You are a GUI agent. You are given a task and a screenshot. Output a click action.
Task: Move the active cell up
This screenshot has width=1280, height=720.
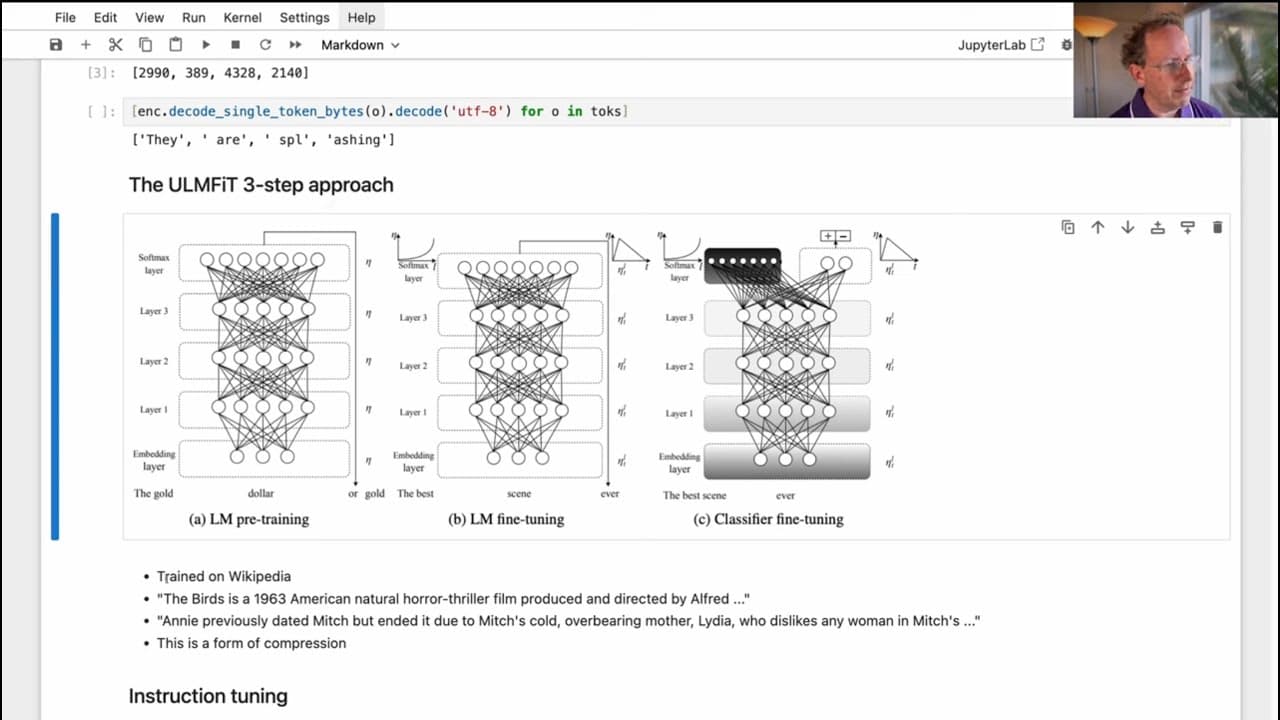tap(1098, 228)
